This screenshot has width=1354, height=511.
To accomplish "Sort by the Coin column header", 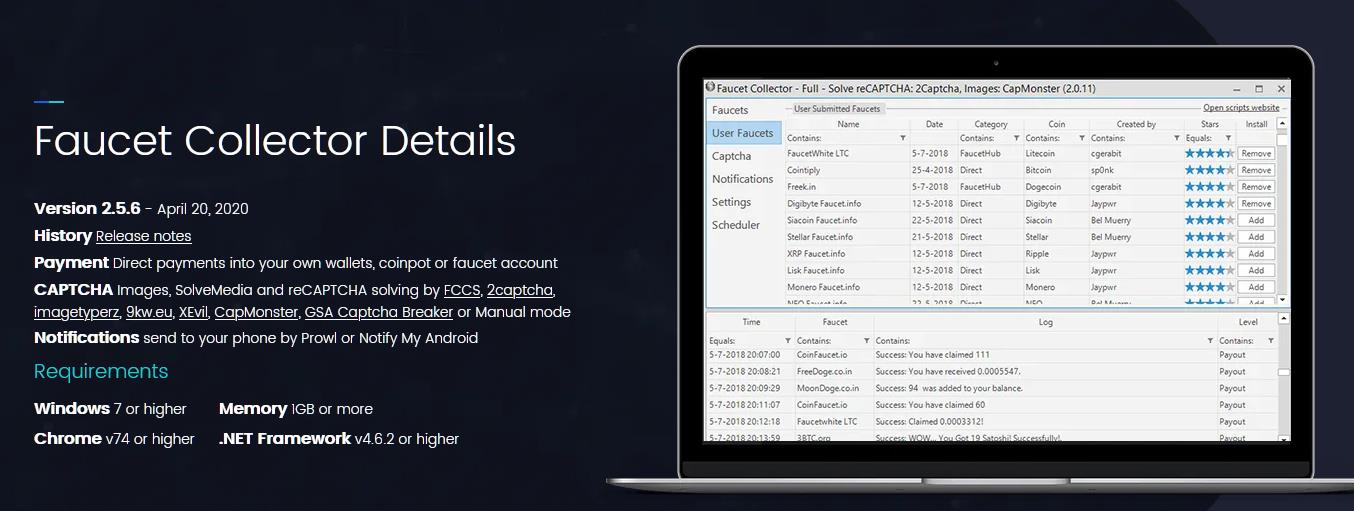I will [1057, 124].
